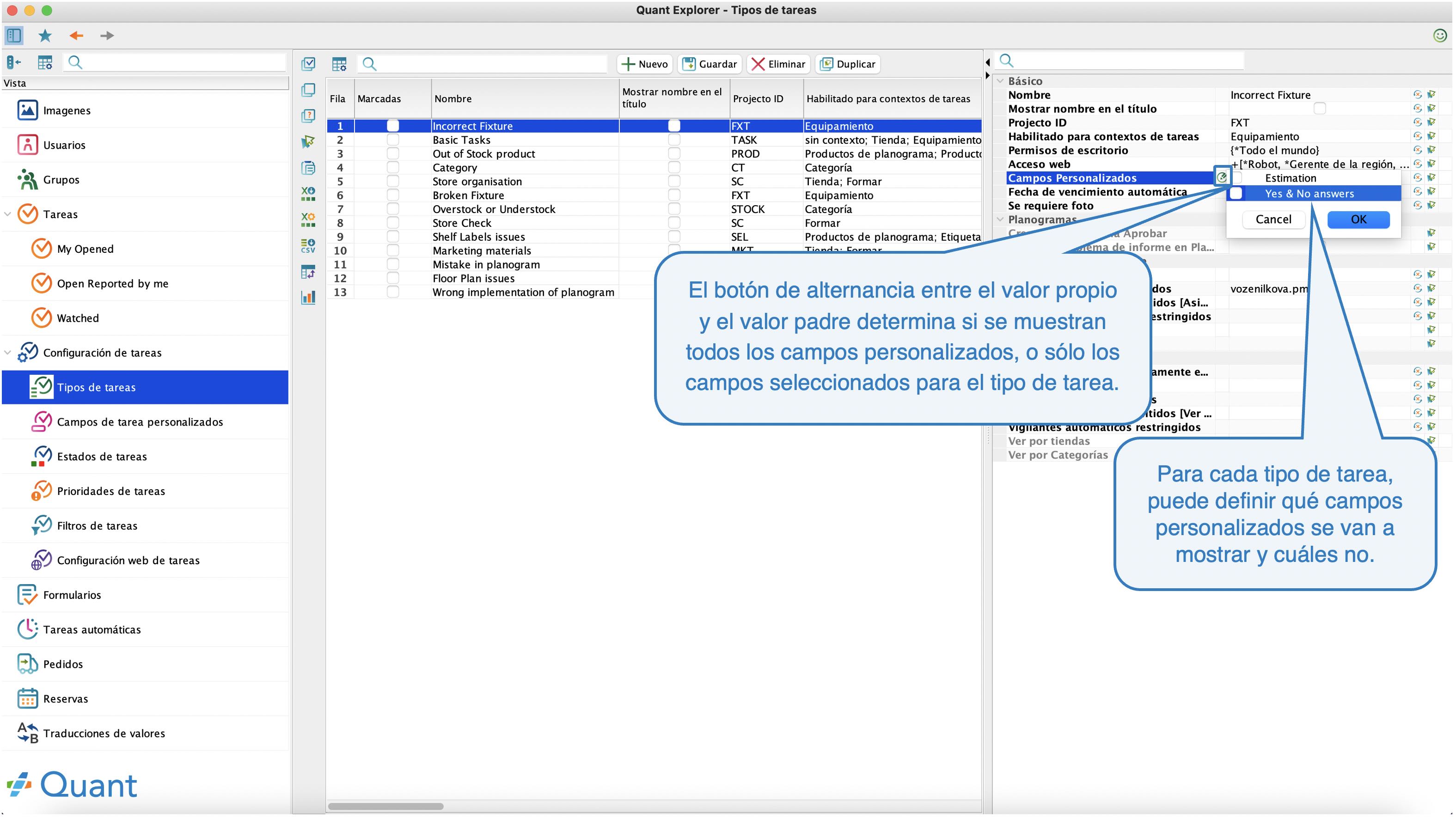Click cursor icon on Projecto ID row
Image resolution: width=1456 pixels, height=817 pixels.
1431,122
